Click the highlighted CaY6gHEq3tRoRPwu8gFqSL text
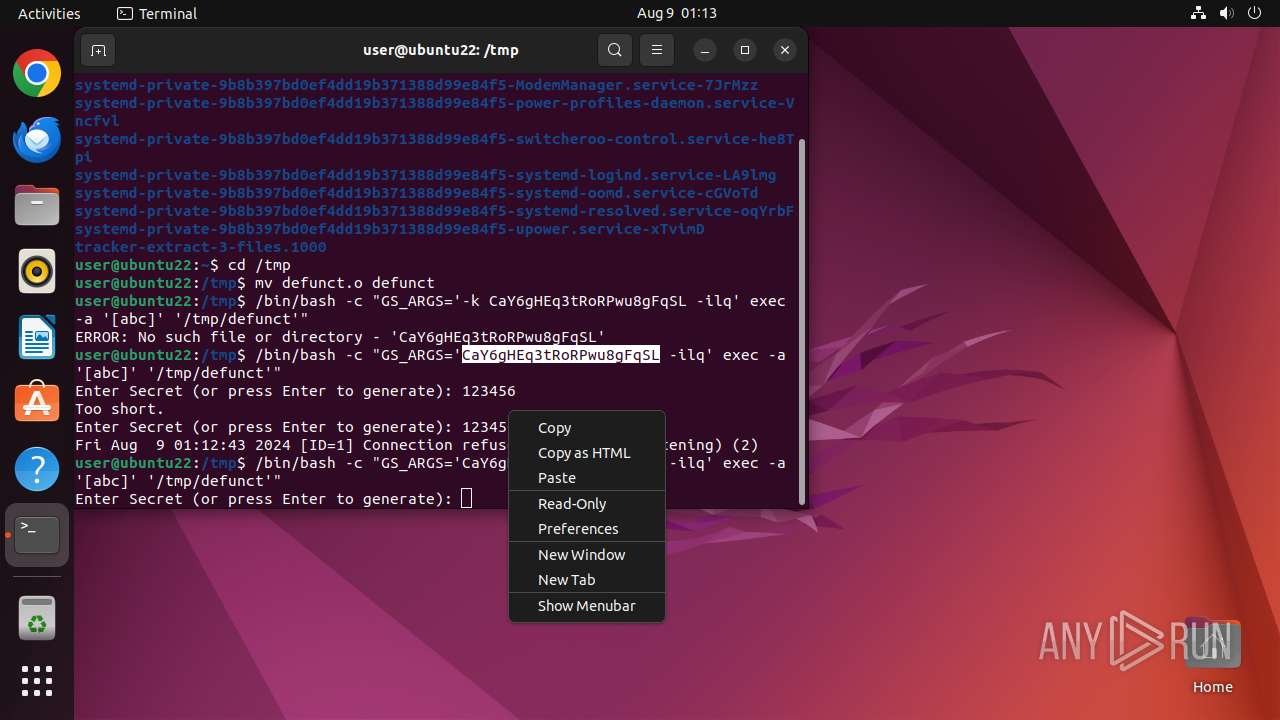1280x720 pixels. coord(560,355)
